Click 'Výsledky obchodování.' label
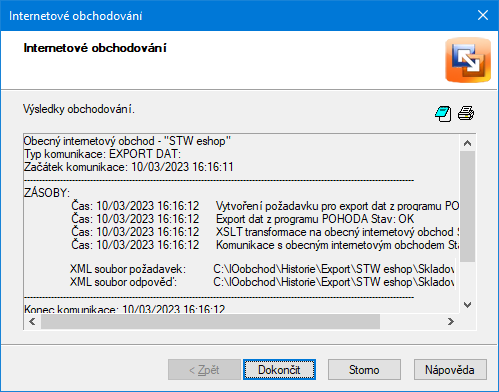This screenshot has height=392, width=499. pos(79,109)
